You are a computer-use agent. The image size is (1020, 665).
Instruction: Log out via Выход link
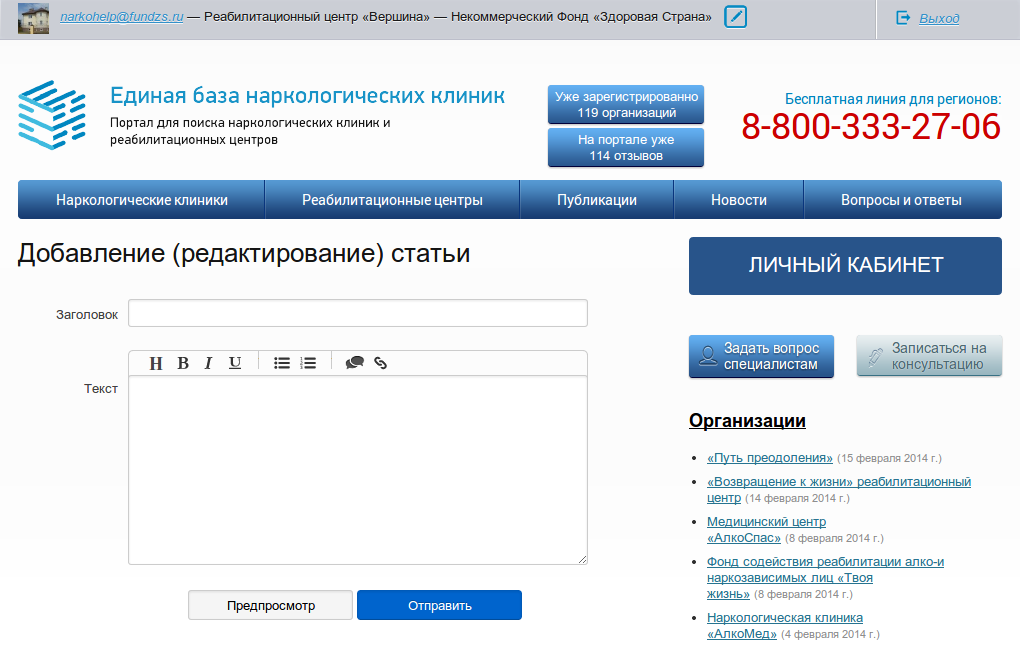click(x=939, y=18)
